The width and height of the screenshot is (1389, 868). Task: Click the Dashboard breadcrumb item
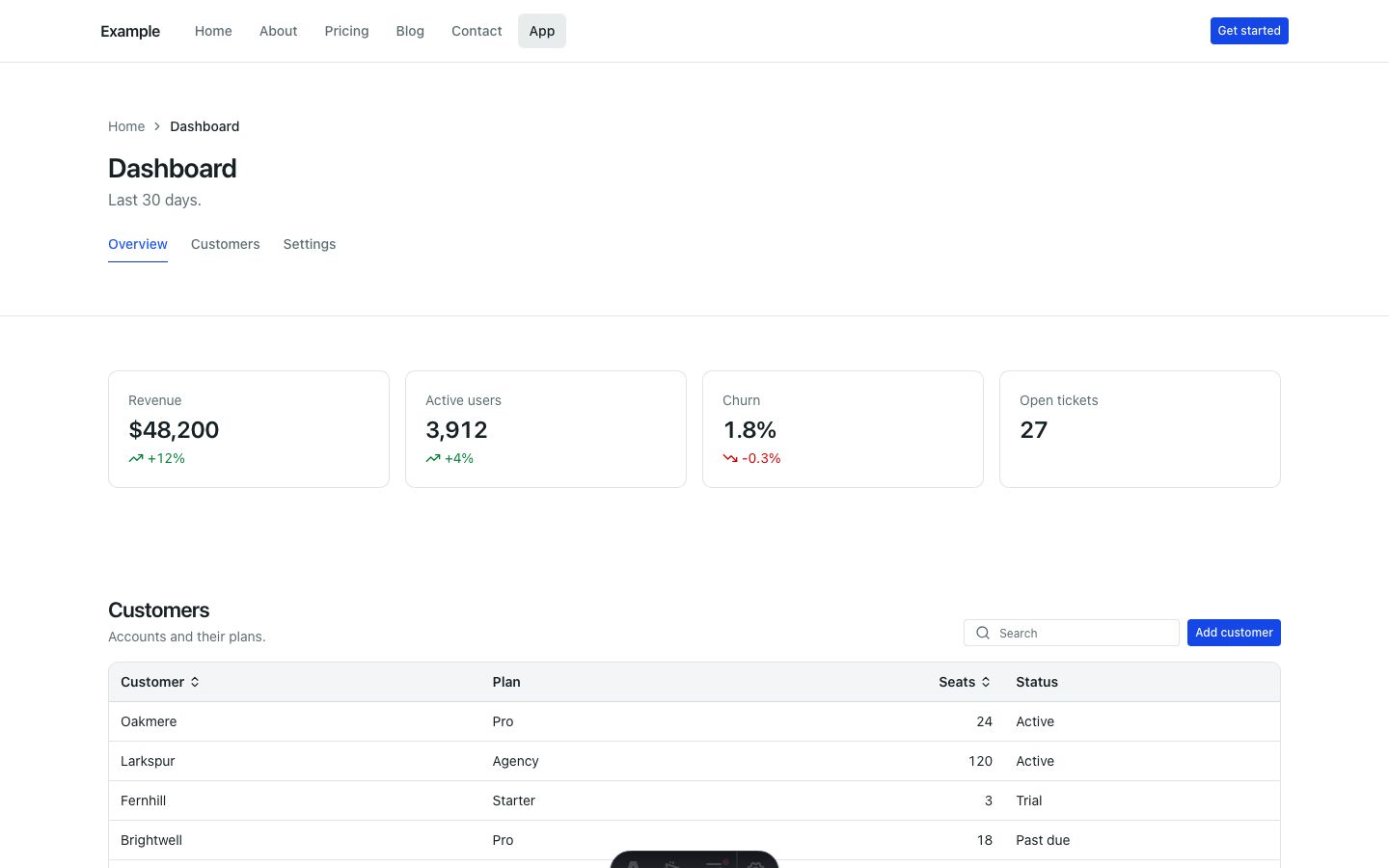click(204, 126)
